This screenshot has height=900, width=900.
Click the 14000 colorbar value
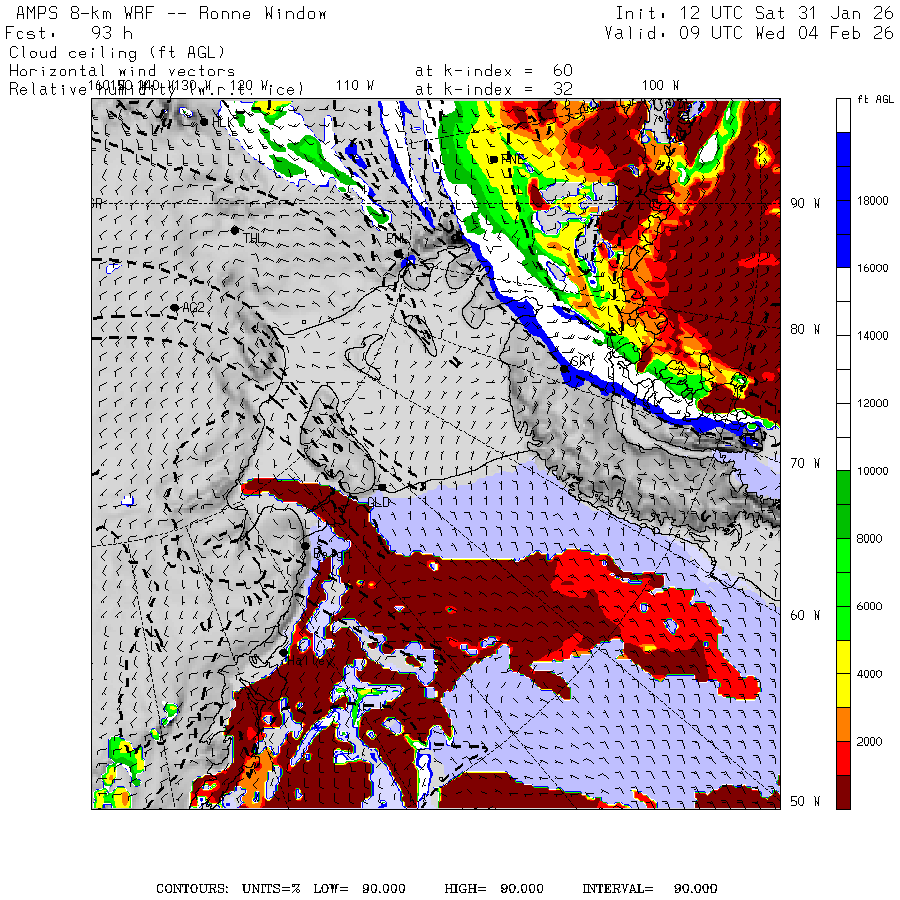[872, 336]
